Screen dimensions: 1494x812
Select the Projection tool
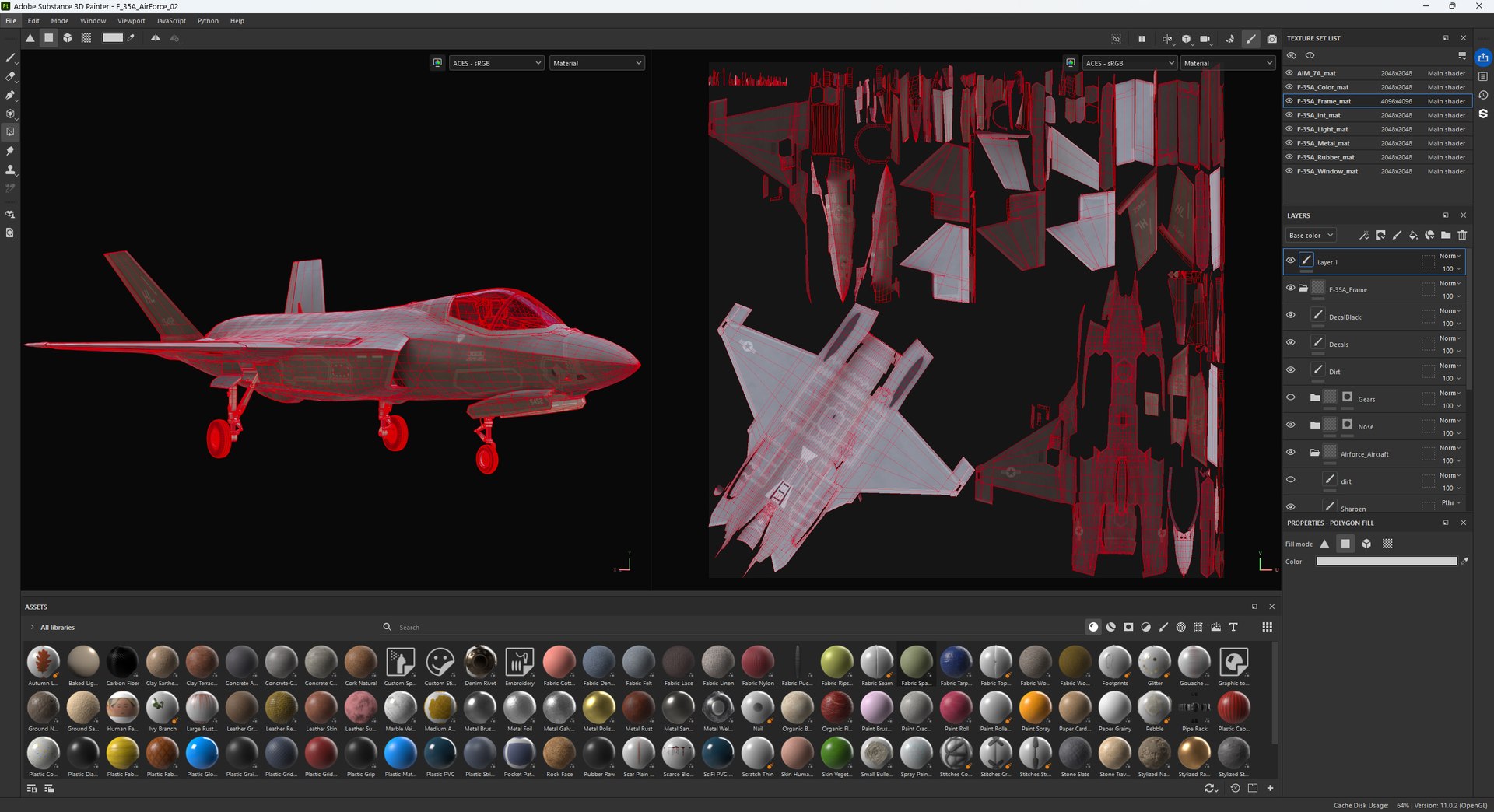coord(10,95)
